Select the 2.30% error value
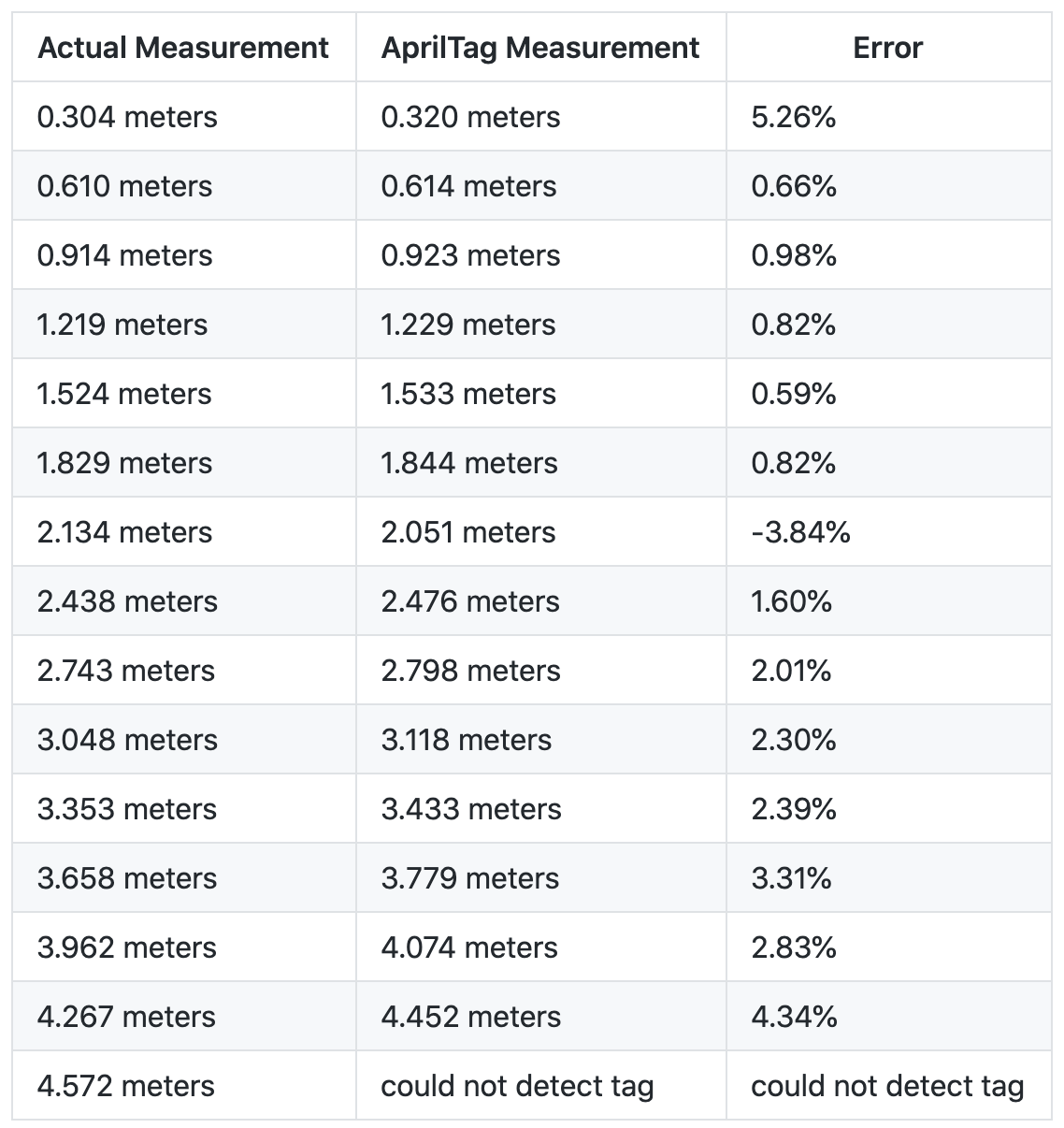The image size is (1064, 1128). 794,740
